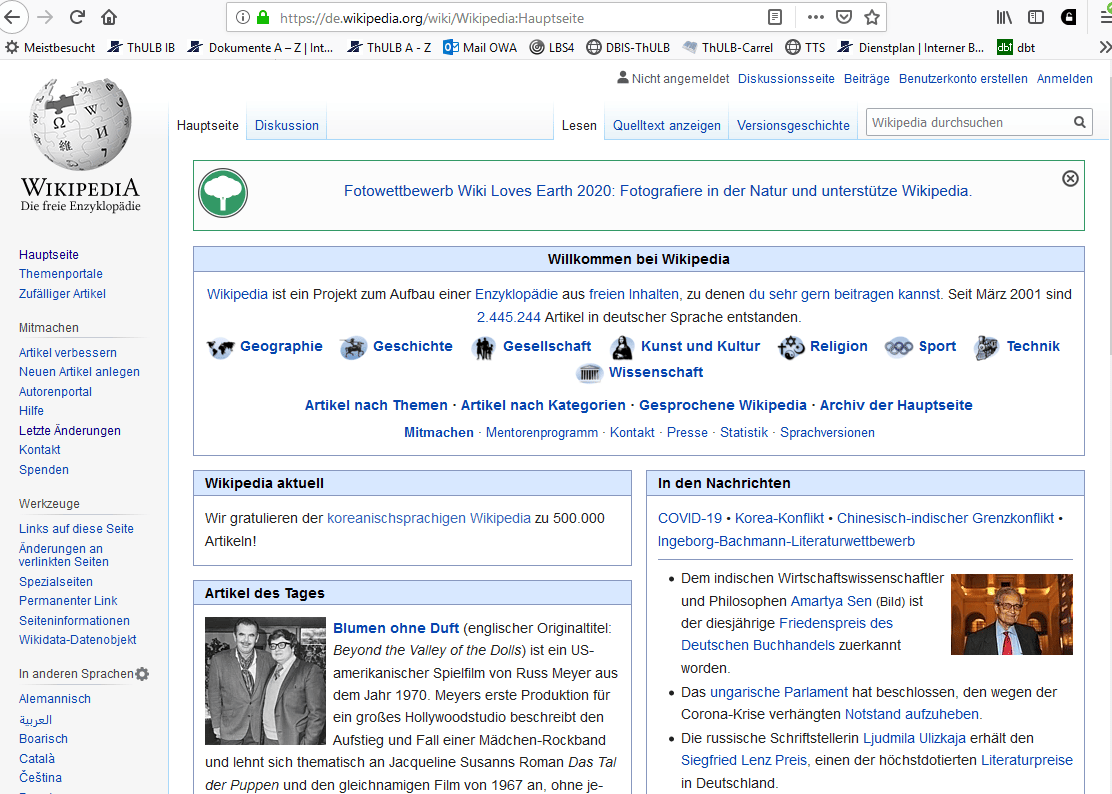Click the Fotowettbewerb Wiki Loves Earth link
The width and height of the screenshot is (1112, 794).
click(657, 191)
